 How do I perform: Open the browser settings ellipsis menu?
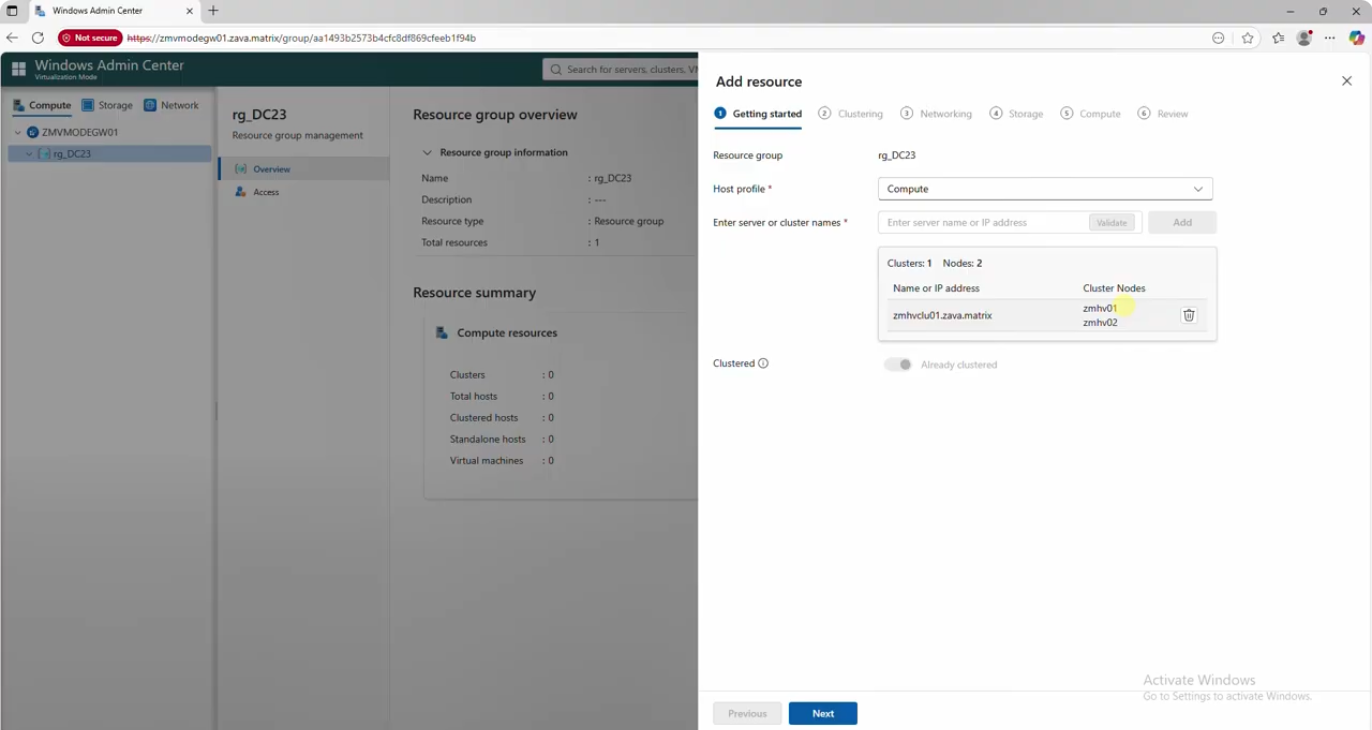coord(1329,37)
